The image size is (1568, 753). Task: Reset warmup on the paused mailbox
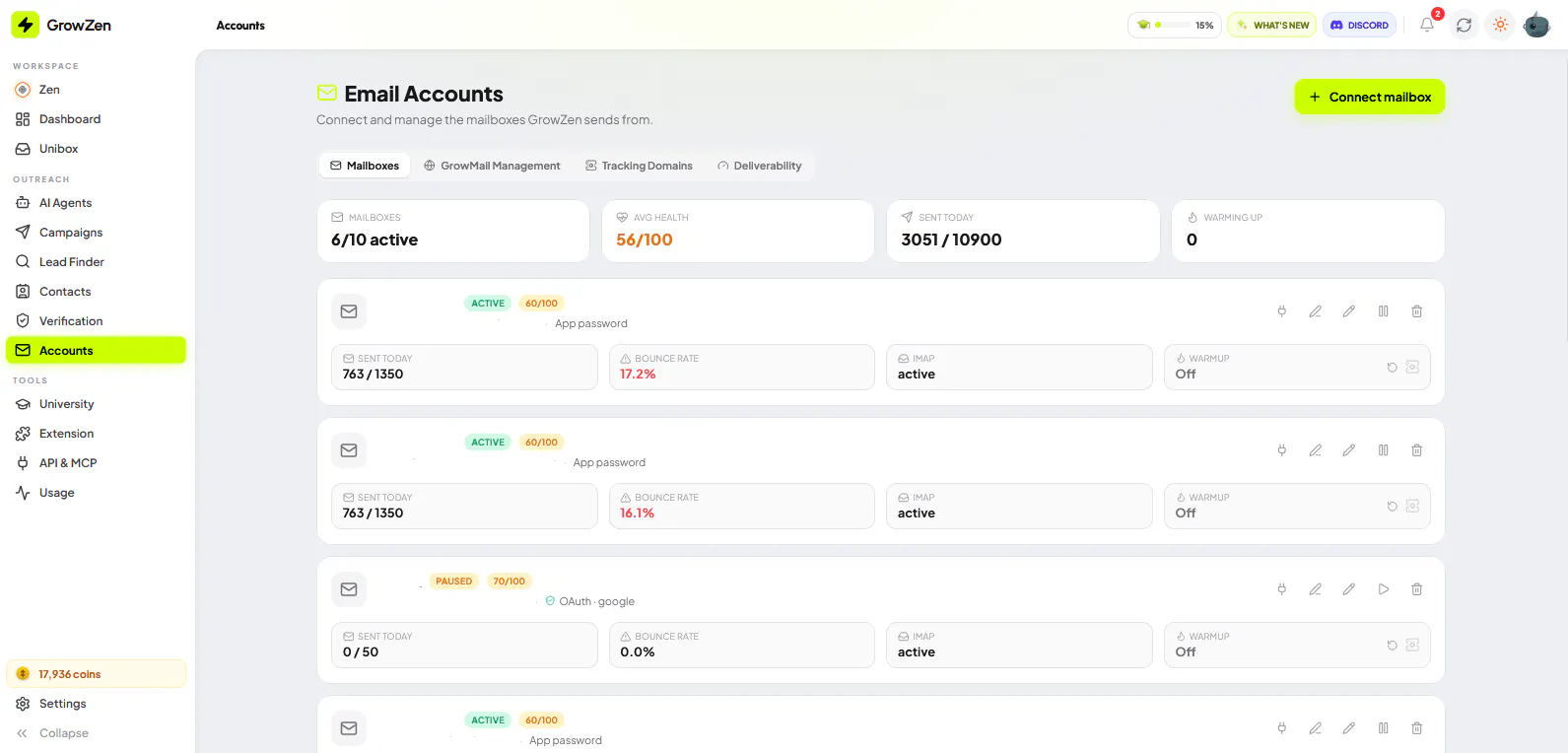(1393, 646)
